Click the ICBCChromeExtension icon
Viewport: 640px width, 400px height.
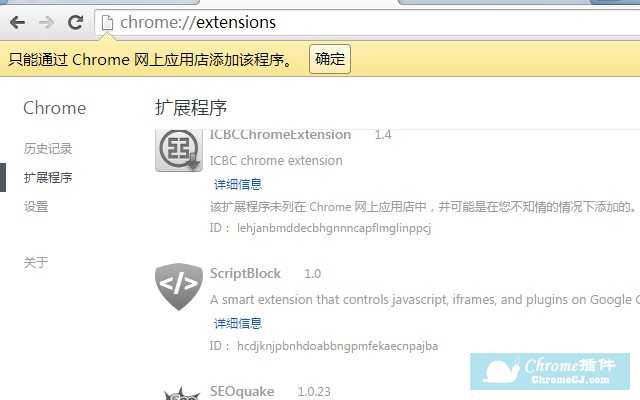tap(179, 150)
